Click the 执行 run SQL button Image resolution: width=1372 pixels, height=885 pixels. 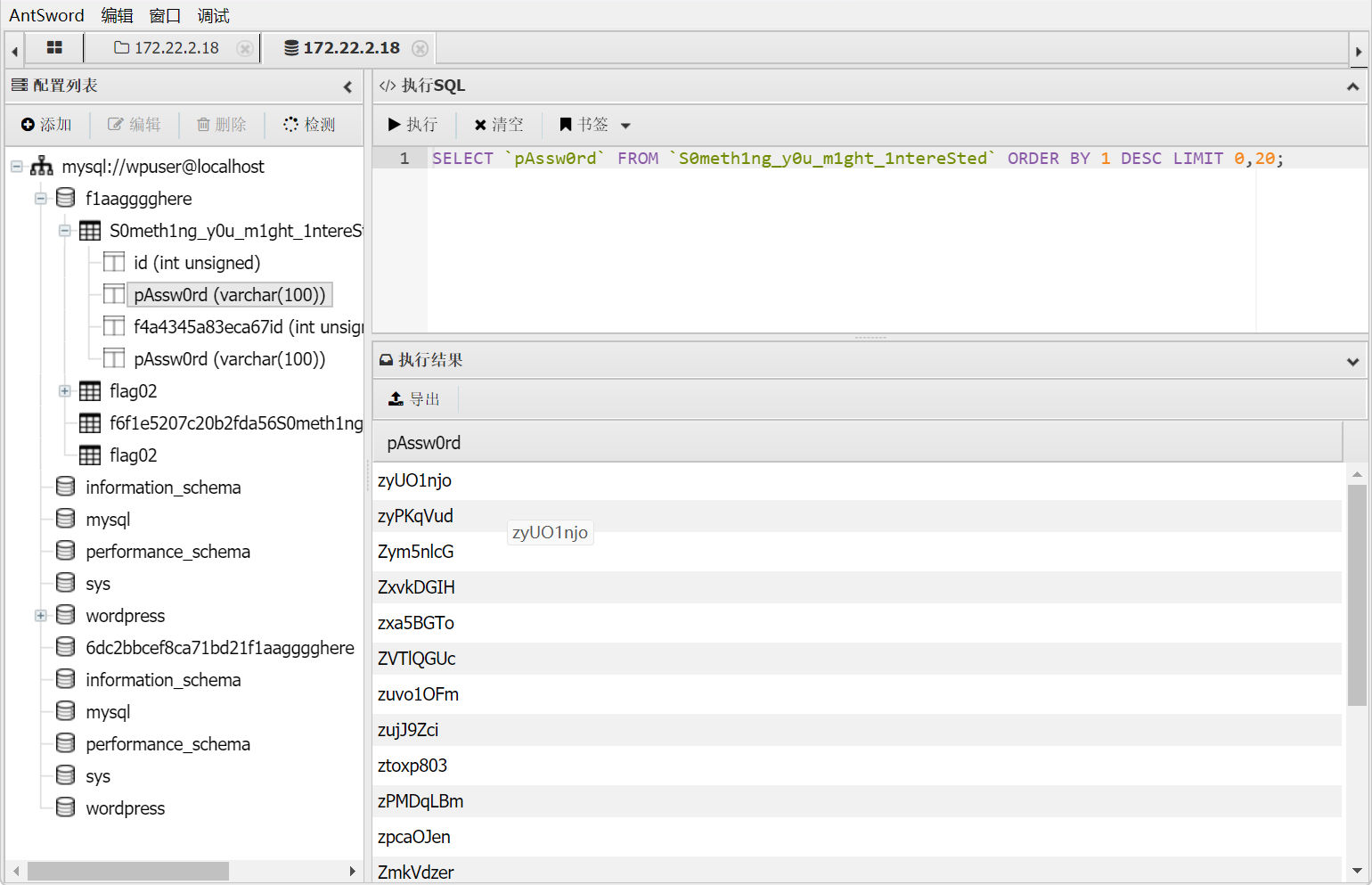[x=413, y=125]
